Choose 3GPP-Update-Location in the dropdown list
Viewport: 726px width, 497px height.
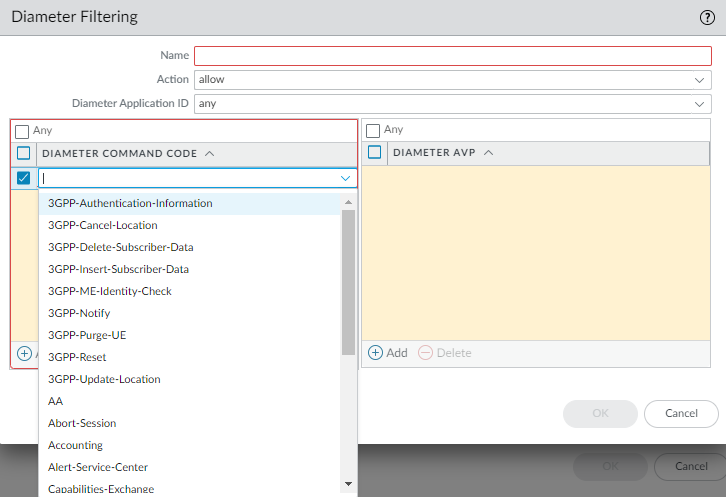point(104,379)
